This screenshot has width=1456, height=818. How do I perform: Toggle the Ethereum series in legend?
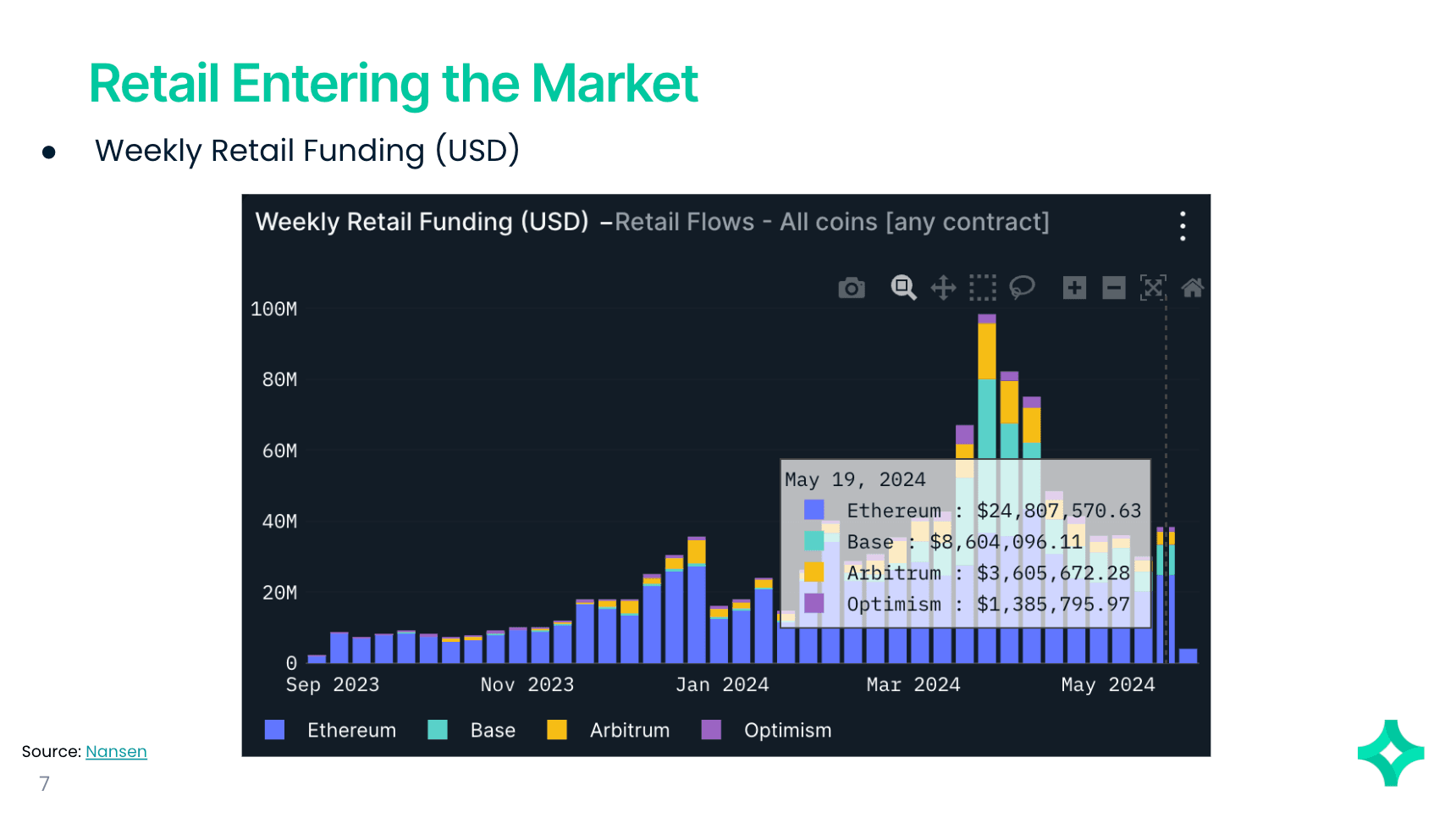pyautogui.click(x=350, y=730)
